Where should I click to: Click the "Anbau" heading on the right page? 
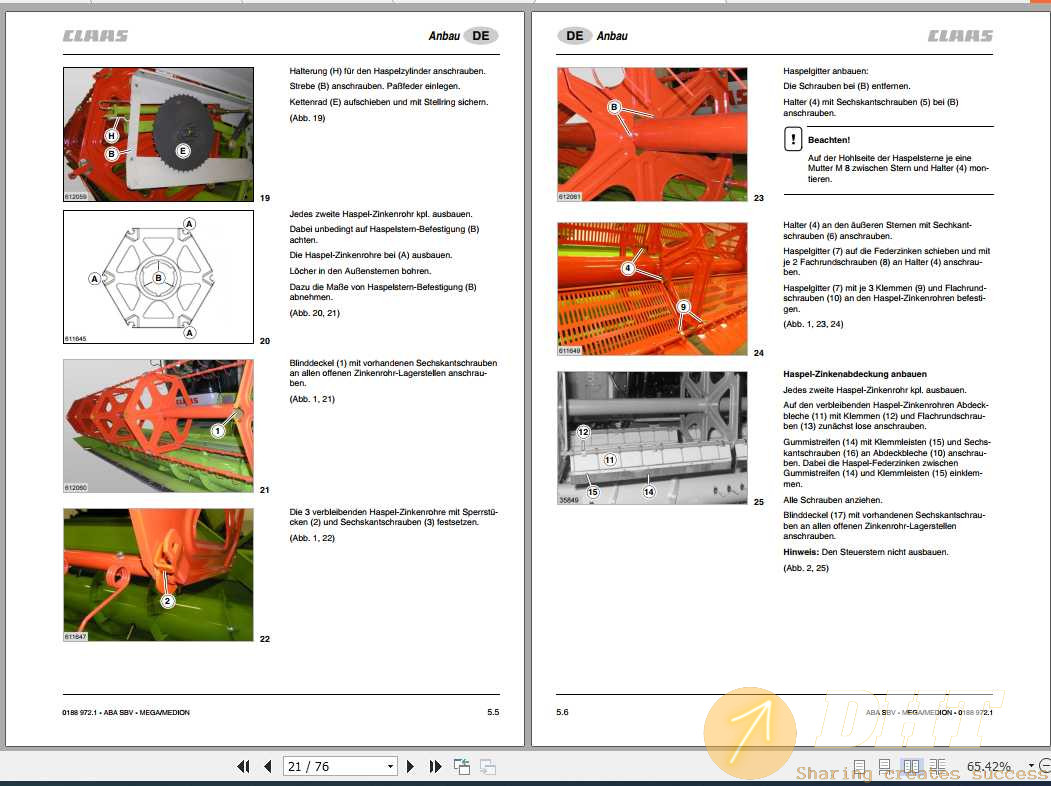click(x=612, y=36)
